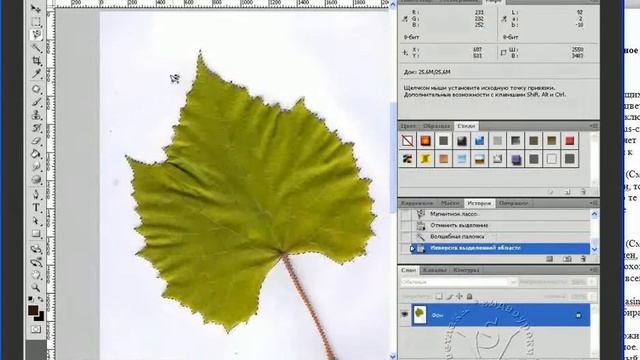The height and width of the screenshot is (360, 640).
Task: Set history brush source for Волшебная палочка
Action: 405,237
